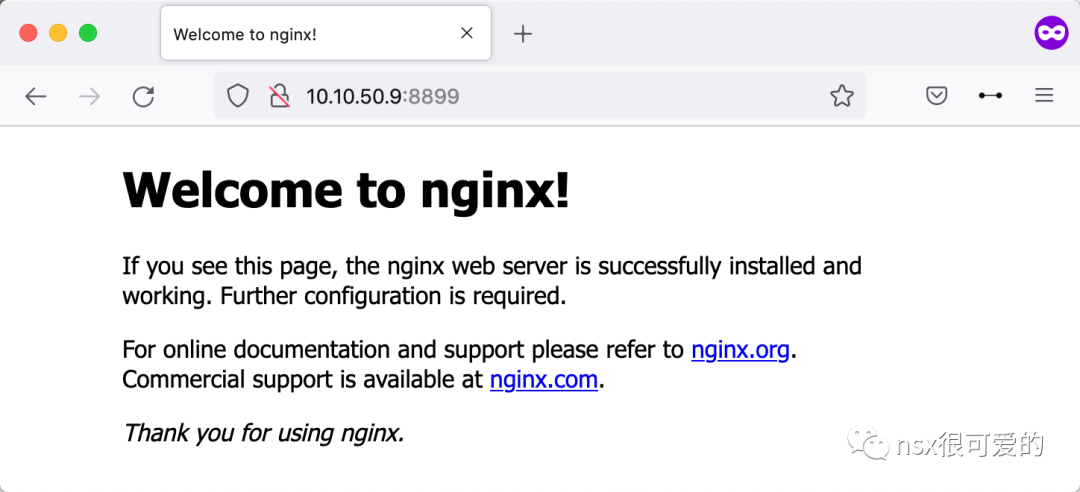
Task: Maximize window with green button
Action: (x=88, y=33)
